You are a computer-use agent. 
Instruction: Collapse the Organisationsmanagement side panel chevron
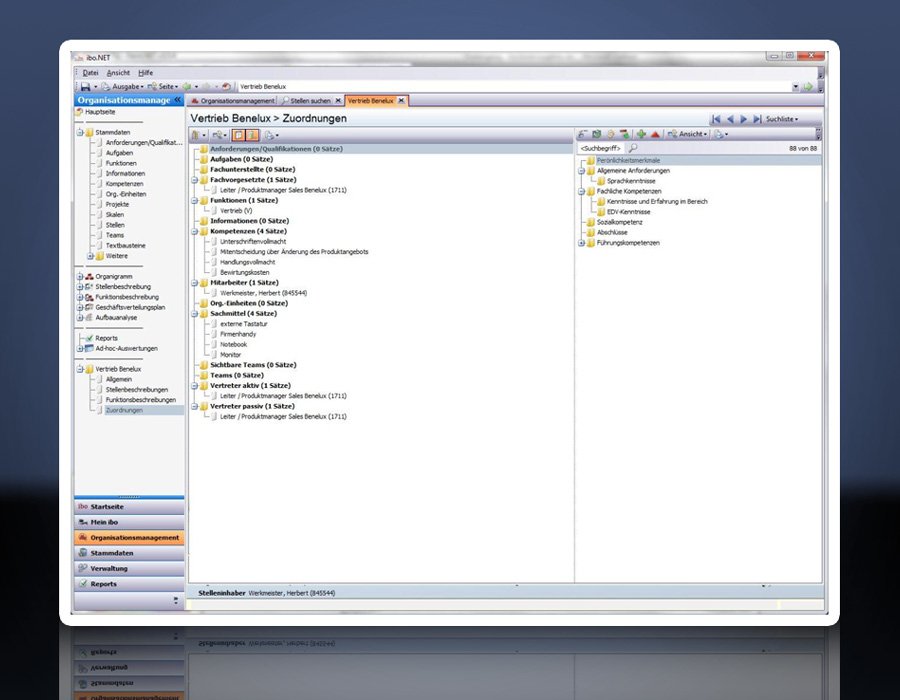pos(177,100)
